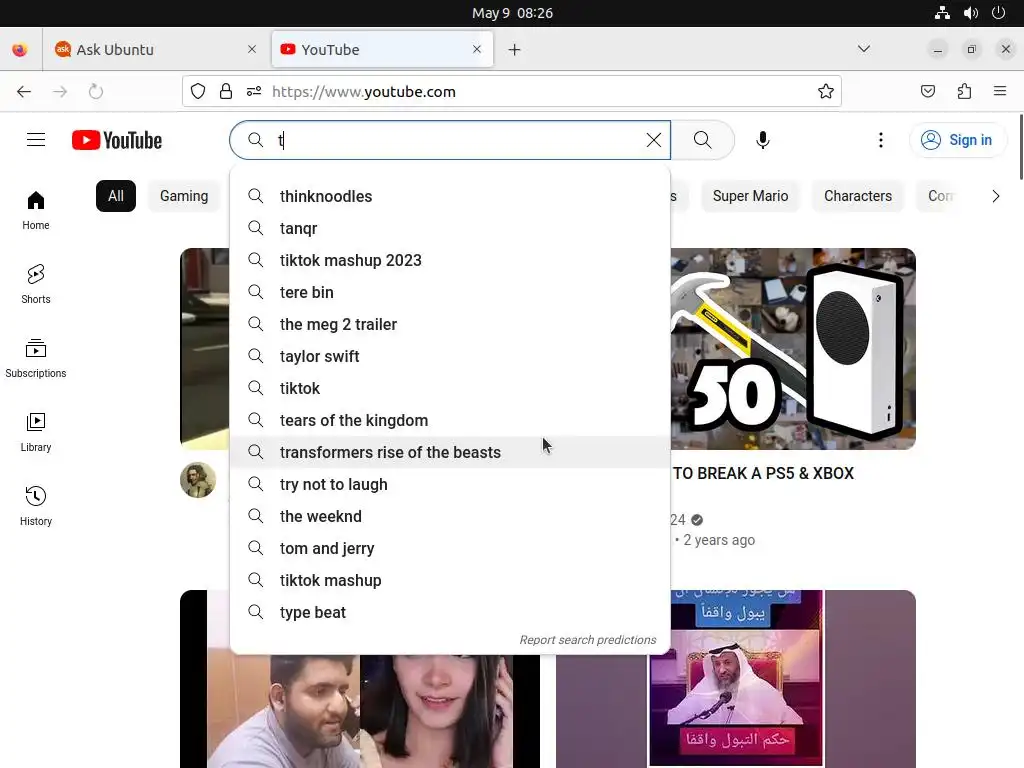
Task: Open the Arabic sheikh video thumbnail
Action: (x=736, y=679)
